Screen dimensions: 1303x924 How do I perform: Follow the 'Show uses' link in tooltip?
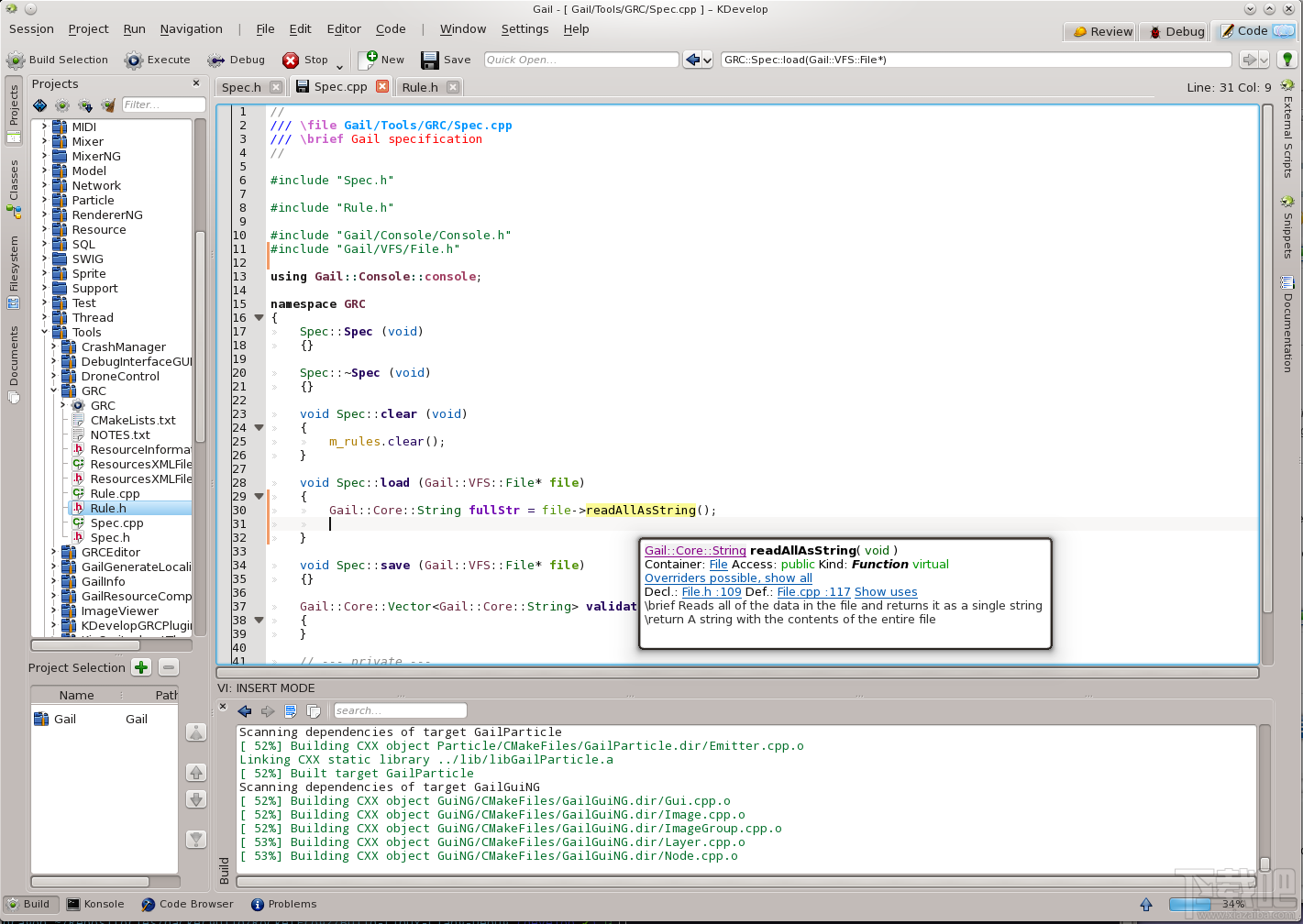[x=886, y=592]
